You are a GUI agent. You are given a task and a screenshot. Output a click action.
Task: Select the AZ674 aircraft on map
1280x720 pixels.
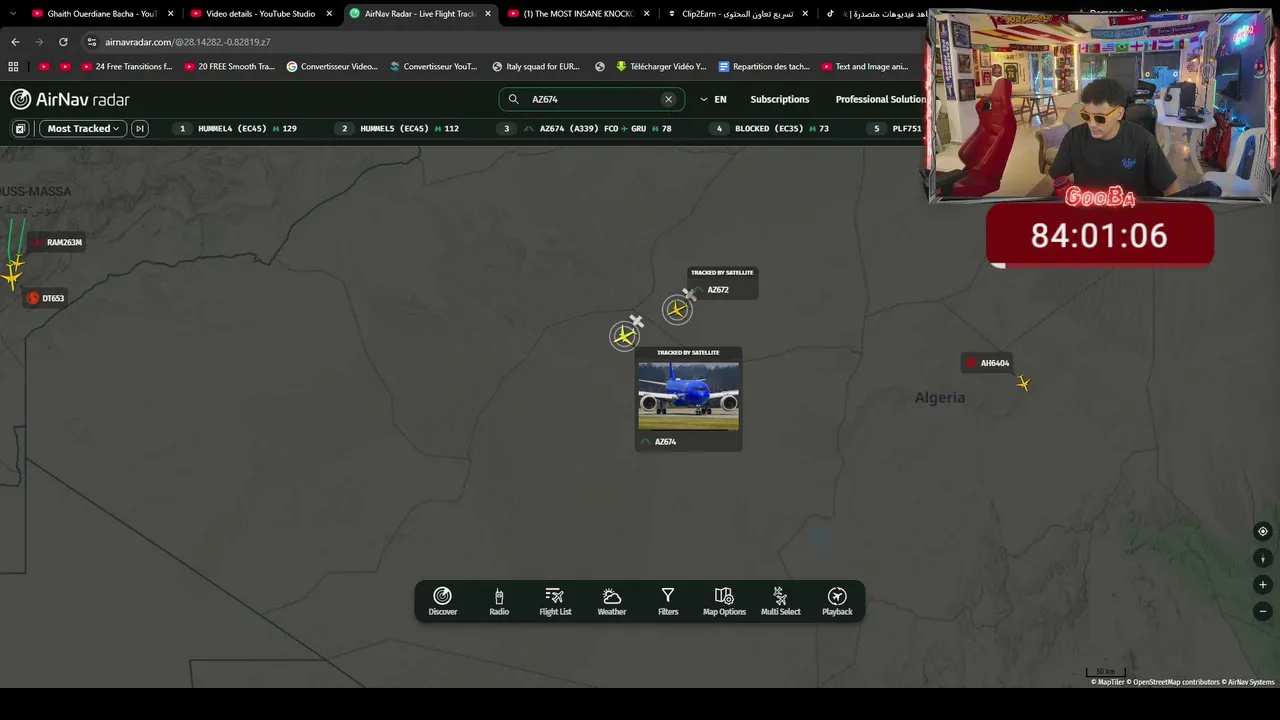(625, 336)
